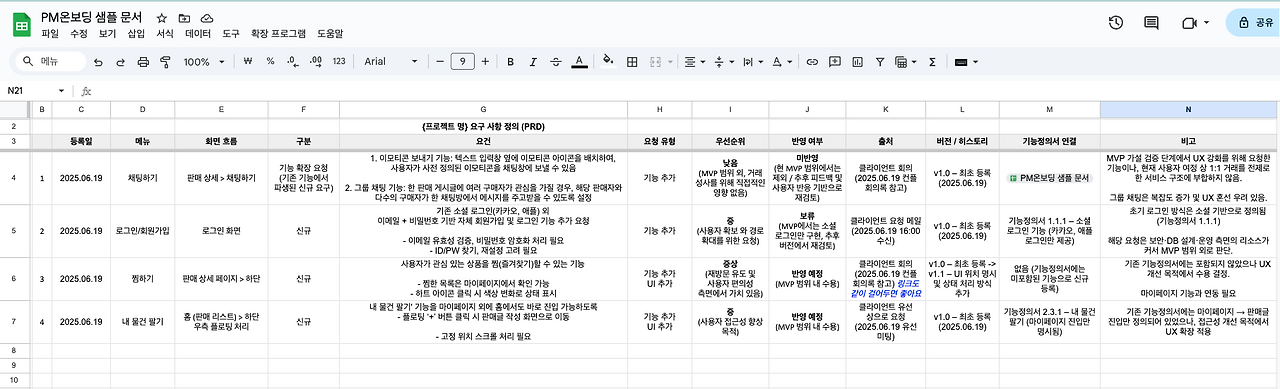Open the 보기 menu

108,33
